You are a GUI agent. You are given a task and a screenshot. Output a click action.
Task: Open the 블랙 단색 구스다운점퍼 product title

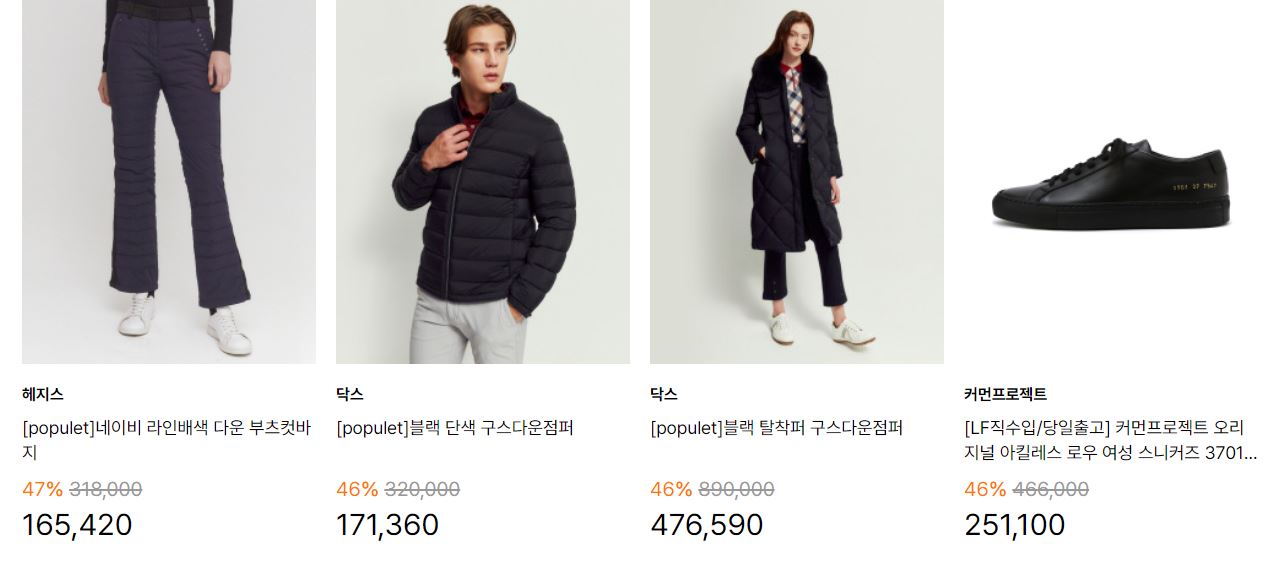[455, 428]
